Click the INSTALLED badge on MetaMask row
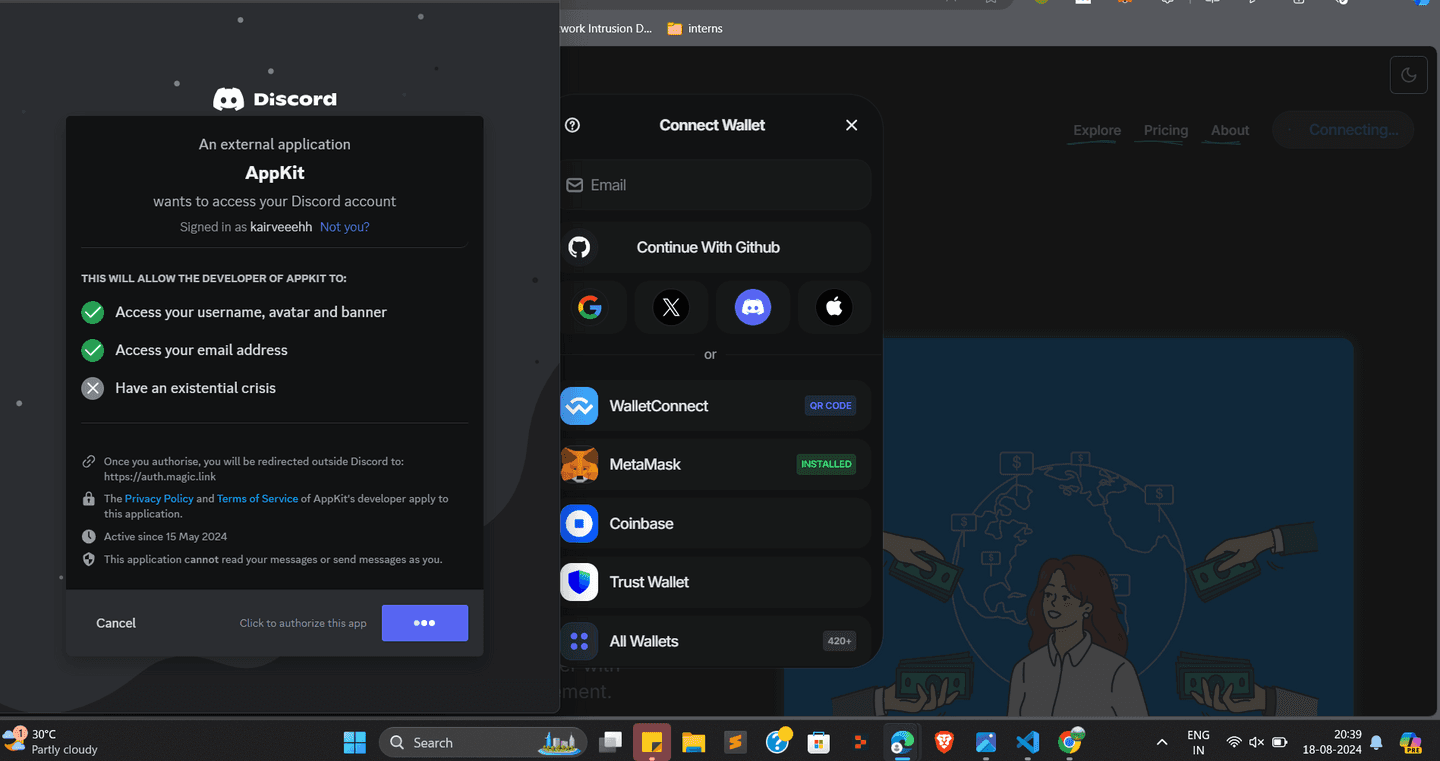 coord(826,464)
